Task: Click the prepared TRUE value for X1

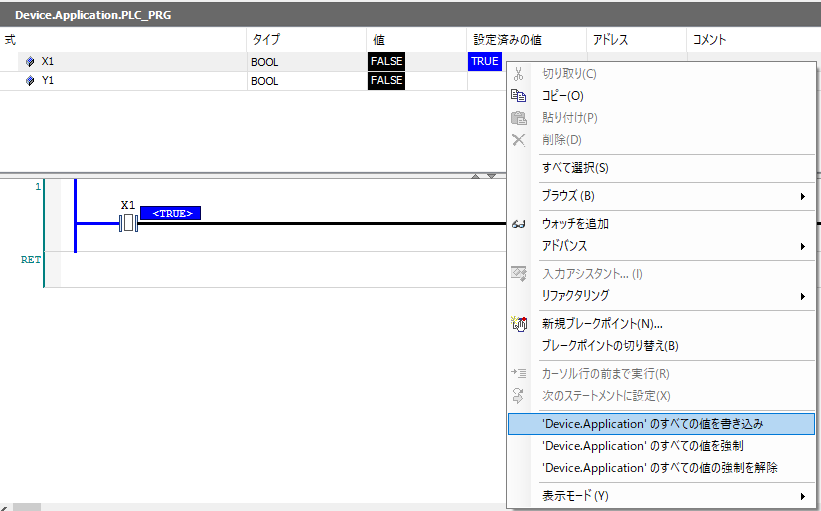Action: (484, 61)
